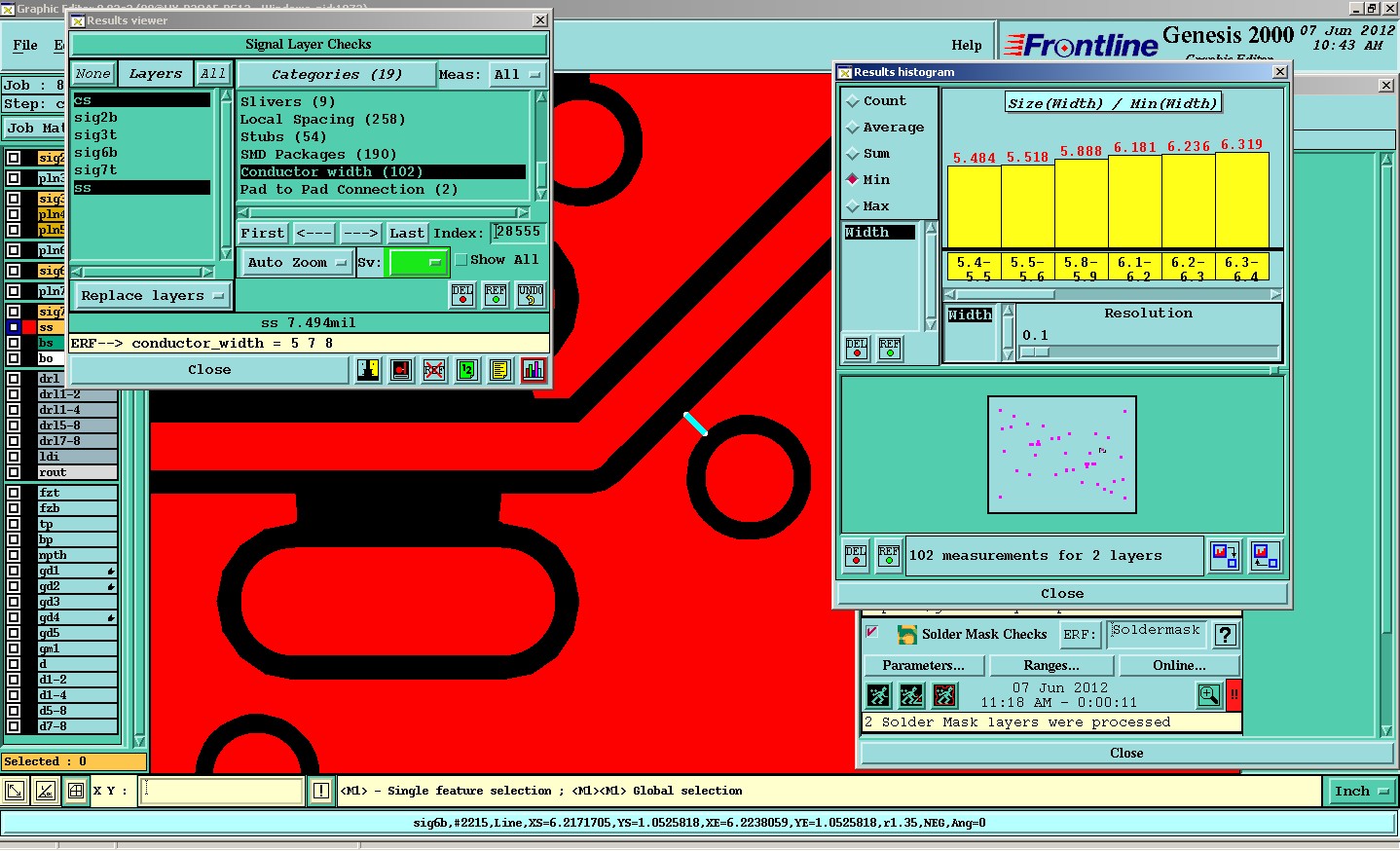Select Categories (19) header

[337, 75]
